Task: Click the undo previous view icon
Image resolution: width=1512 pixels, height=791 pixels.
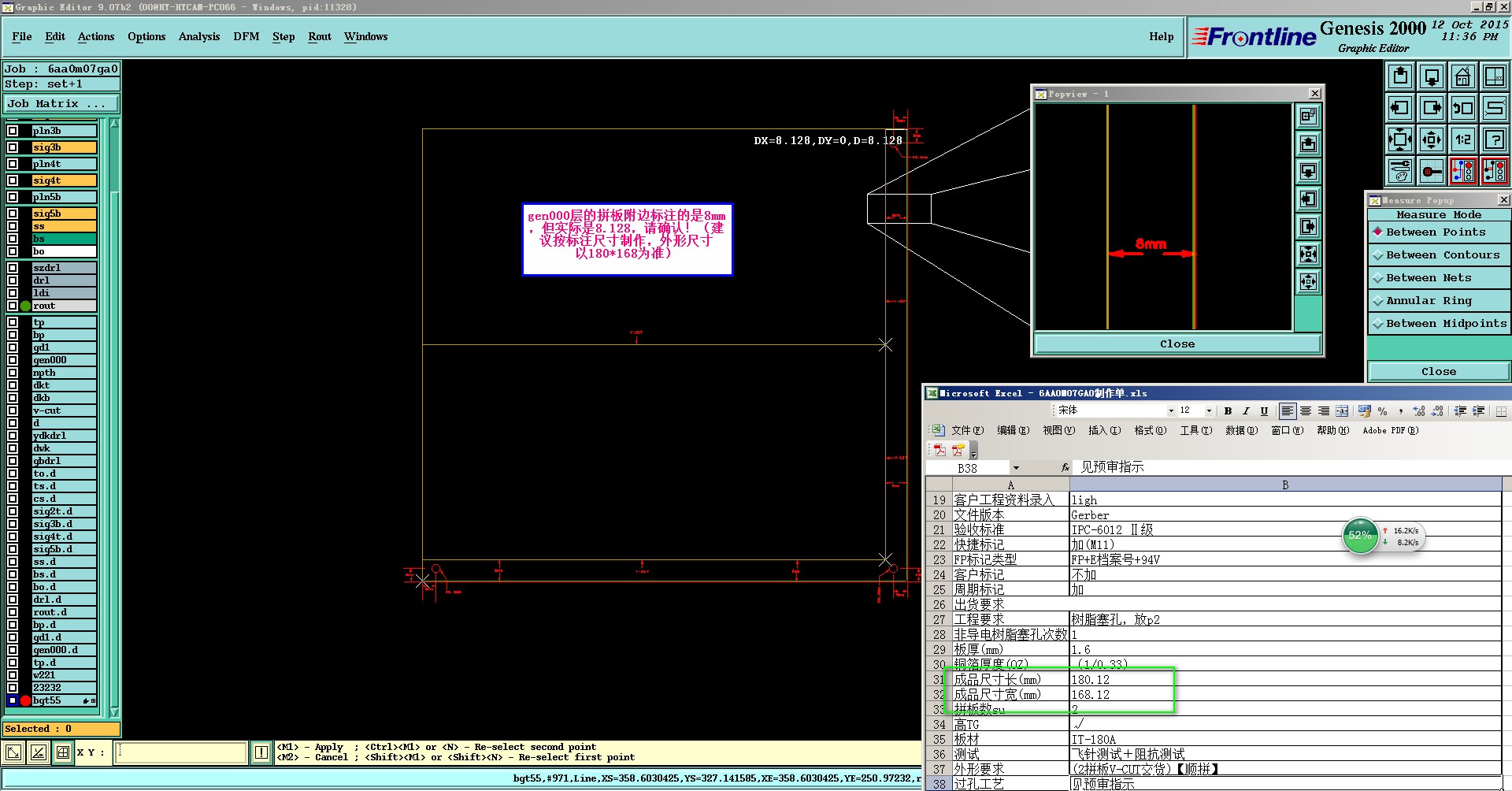Action: (1462, 108)
